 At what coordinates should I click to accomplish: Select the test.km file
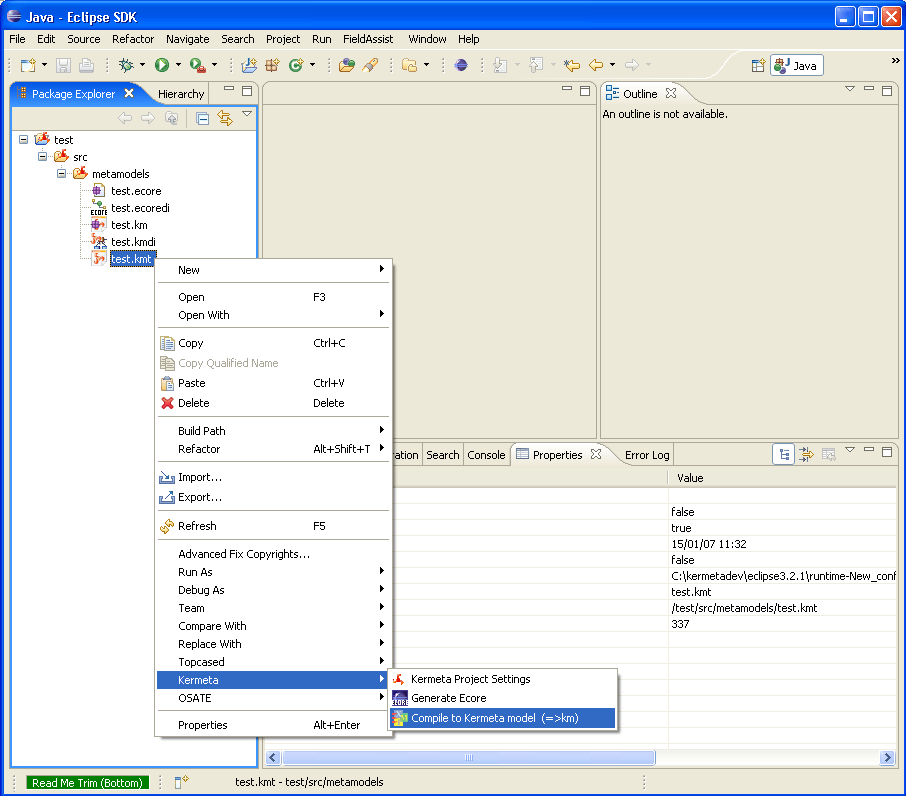click(x=129, y=225)
